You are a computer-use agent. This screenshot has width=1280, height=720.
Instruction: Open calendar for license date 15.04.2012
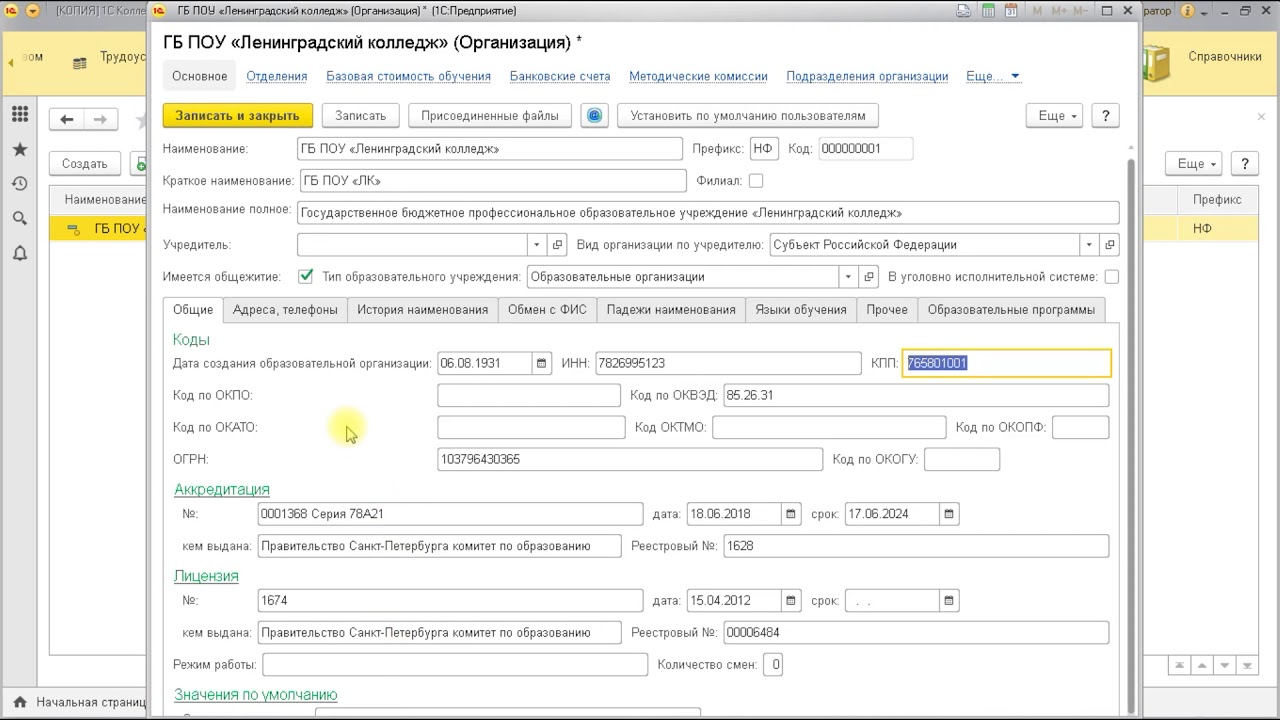pos(791,601)
